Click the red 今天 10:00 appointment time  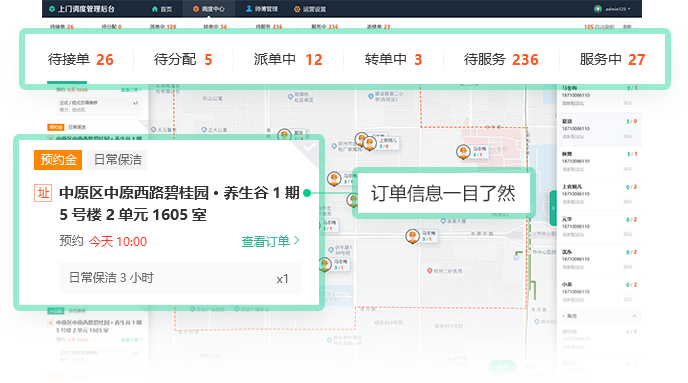click(x=118, y=241)
